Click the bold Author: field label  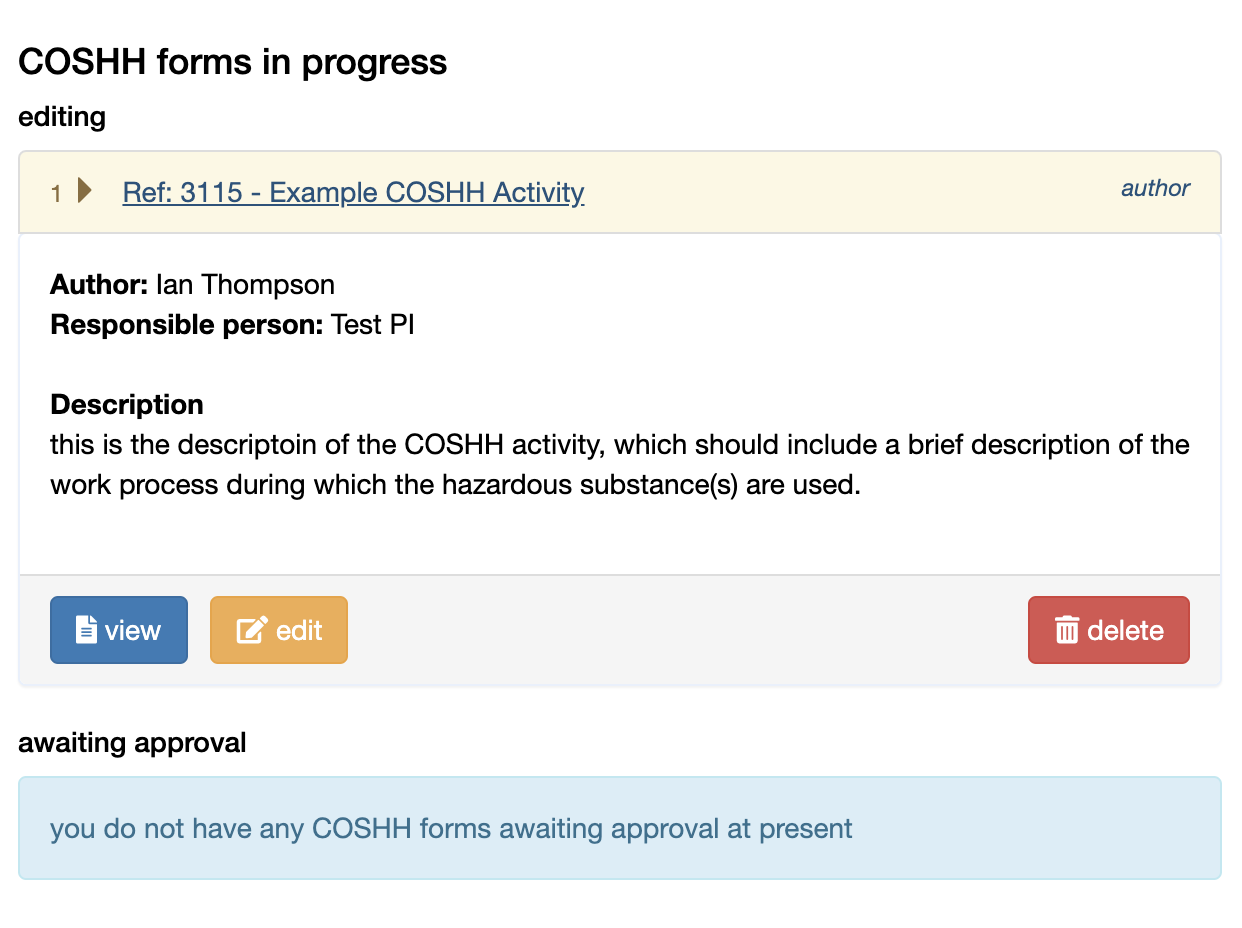pyautogui.click(x=99, y=285)
